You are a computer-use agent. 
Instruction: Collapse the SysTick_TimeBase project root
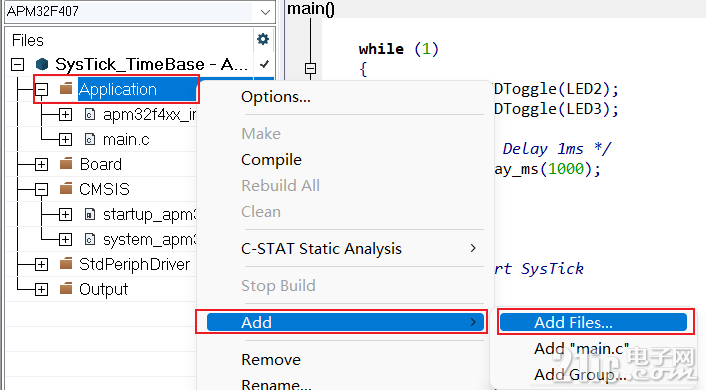(x=18, y=64)
